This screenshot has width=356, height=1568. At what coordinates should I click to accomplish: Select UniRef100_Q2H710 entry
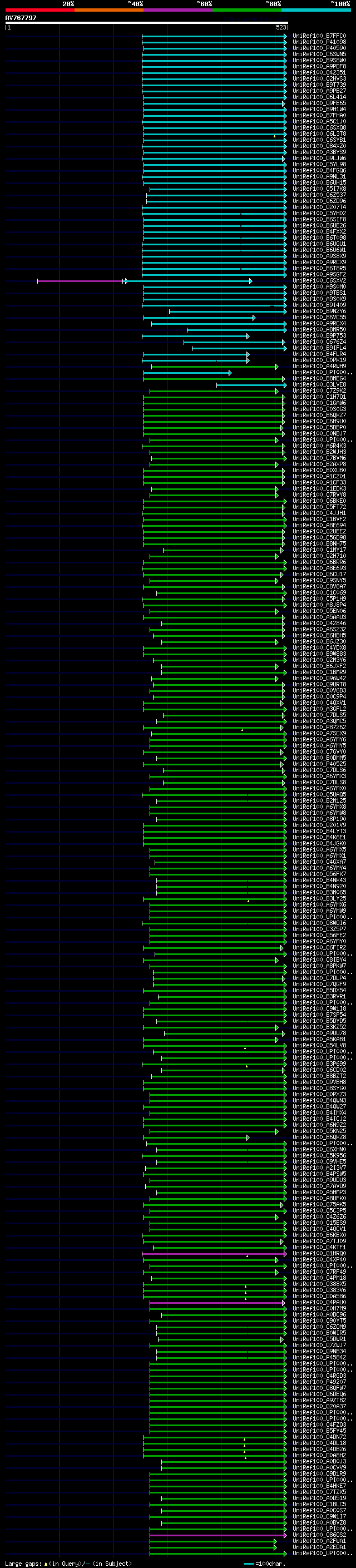[x=319, y=556]
